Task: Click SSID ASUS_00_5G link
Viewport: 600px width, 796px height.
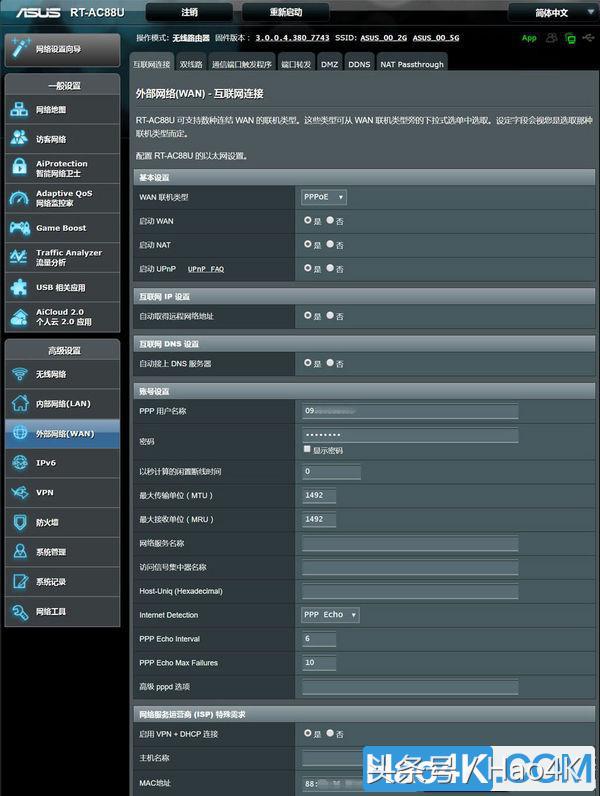Action: (436, 38)
